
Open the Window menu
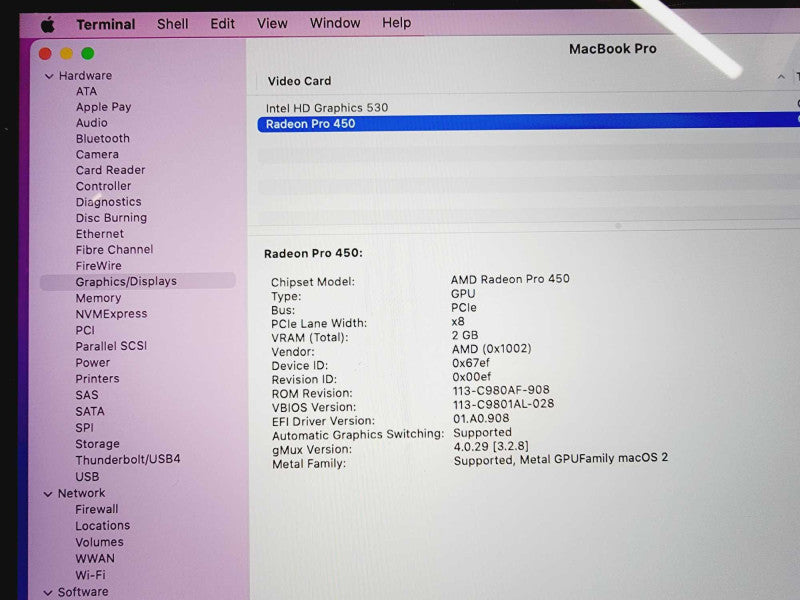tap(335, 23)
